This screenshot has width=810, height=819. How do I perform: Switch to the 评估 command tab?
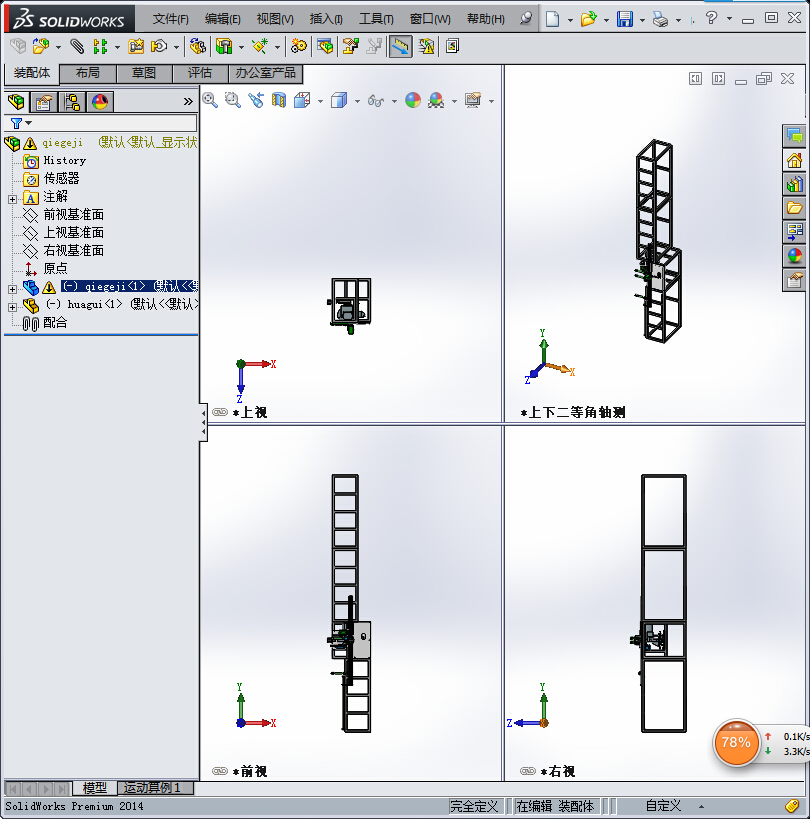pyautogui.click(x=200, y=73)
